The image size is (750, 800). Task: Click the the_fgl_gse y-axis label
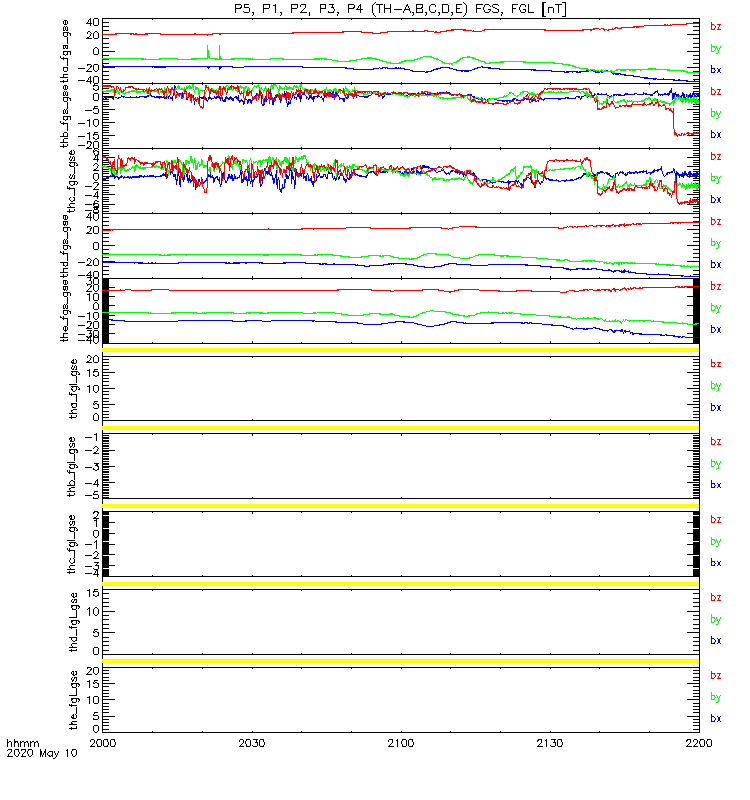tap(74, 700)
